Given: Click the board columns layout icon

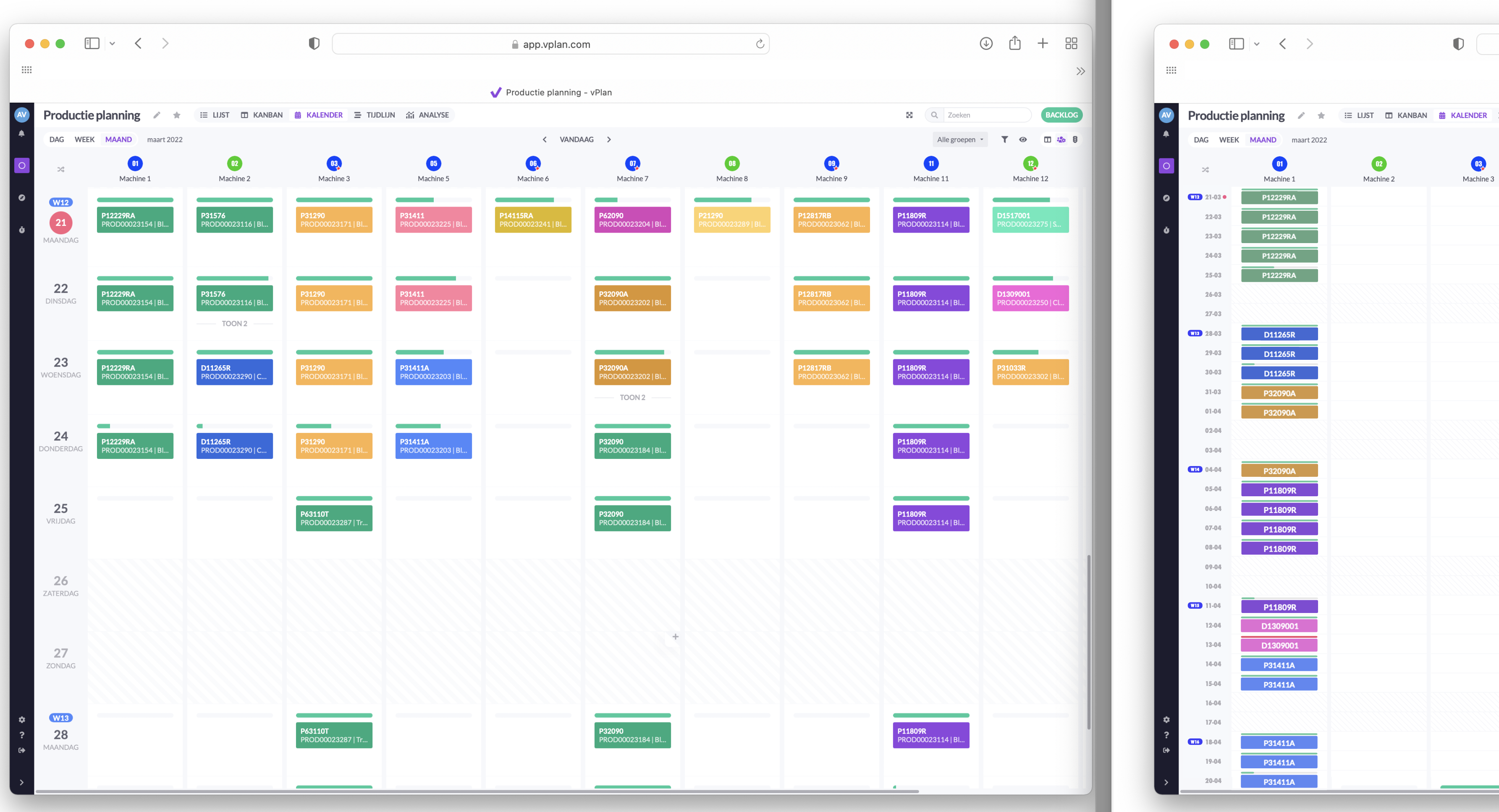Looking at the screenshot, I should (x=1048, y=139).
